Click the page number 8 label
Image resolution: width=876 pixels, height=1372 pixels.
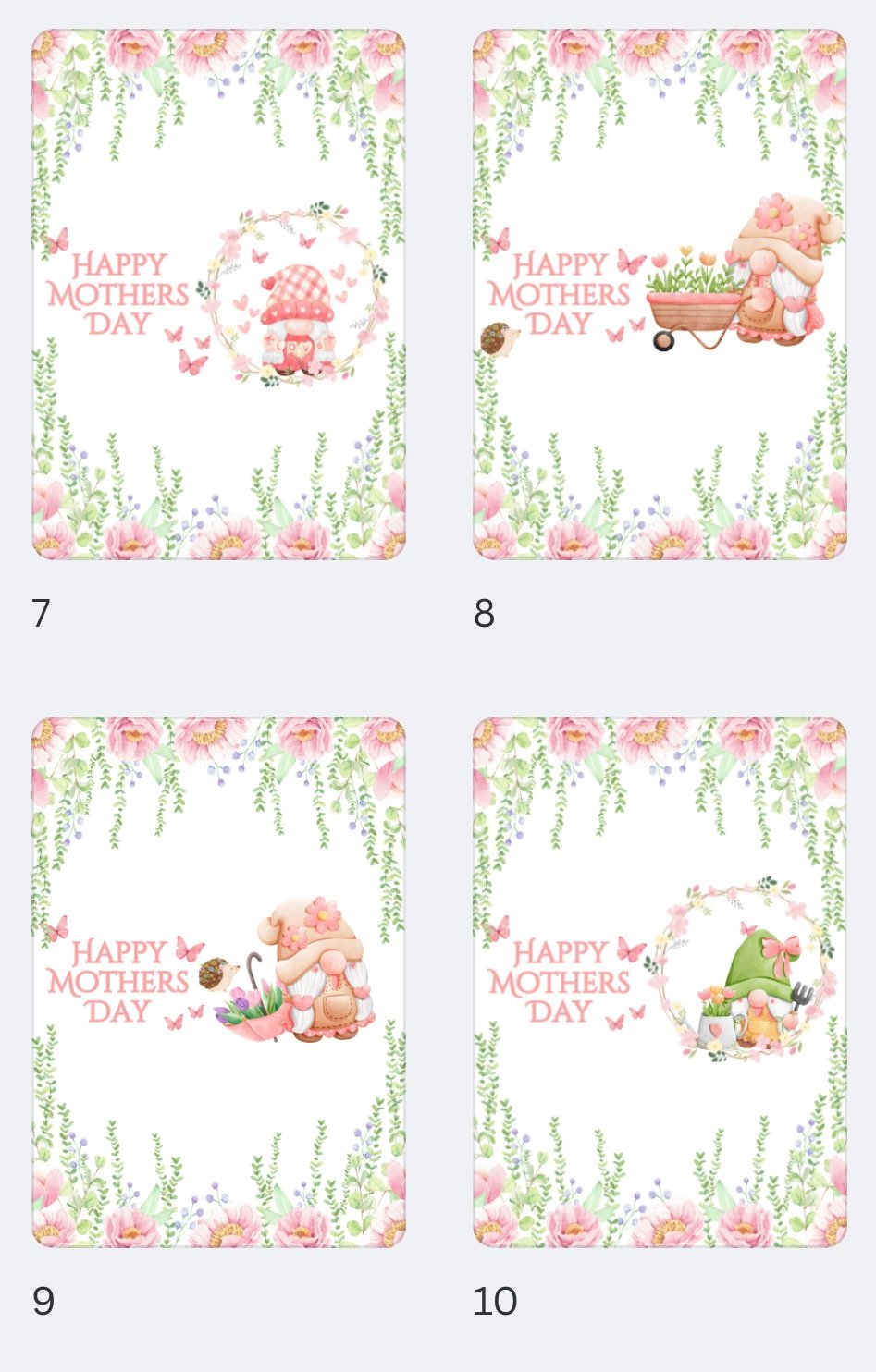pos(484,614)
